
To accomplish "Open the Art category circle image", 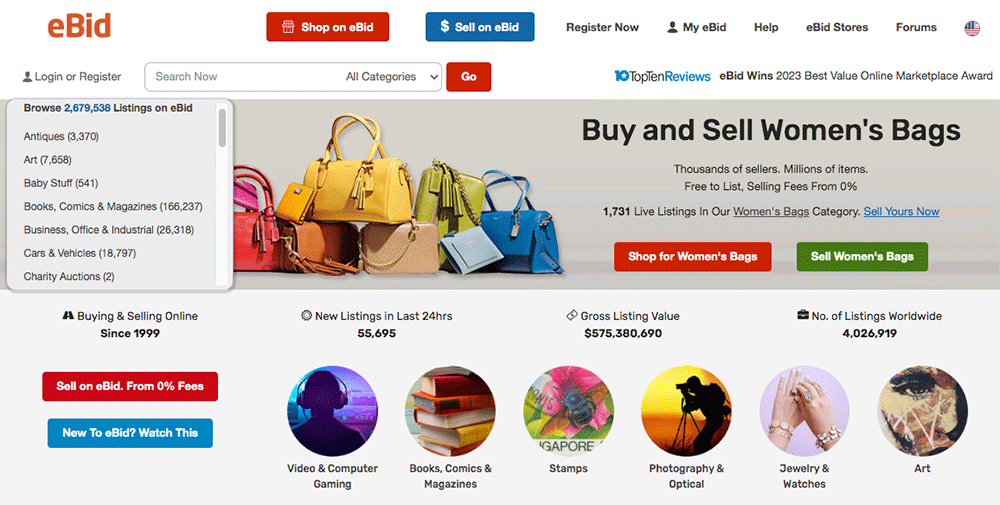I will click(922, 411).
